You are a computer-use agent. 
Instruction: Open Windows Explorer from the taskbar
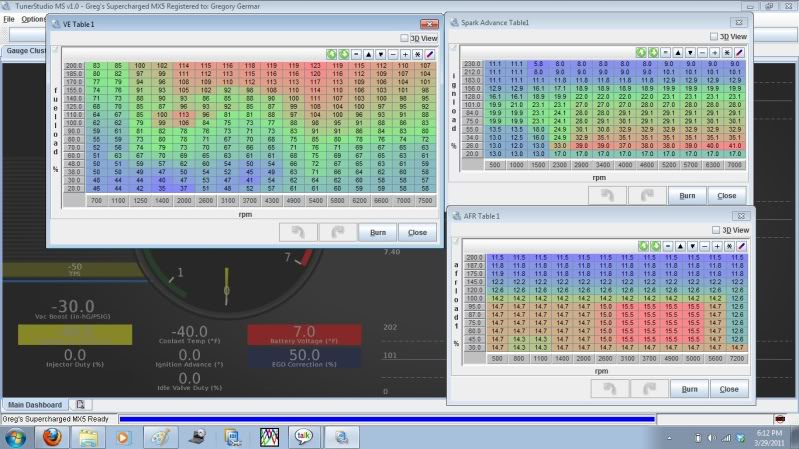tap(88, 437)
